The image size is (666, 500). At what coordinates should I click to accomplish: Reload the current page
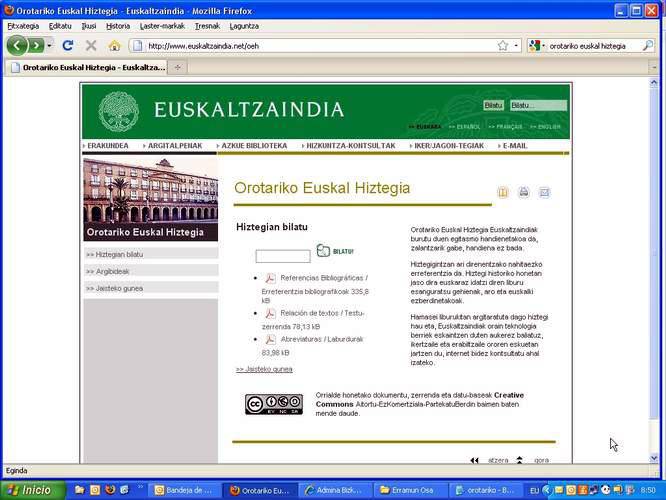click(68, 45)
